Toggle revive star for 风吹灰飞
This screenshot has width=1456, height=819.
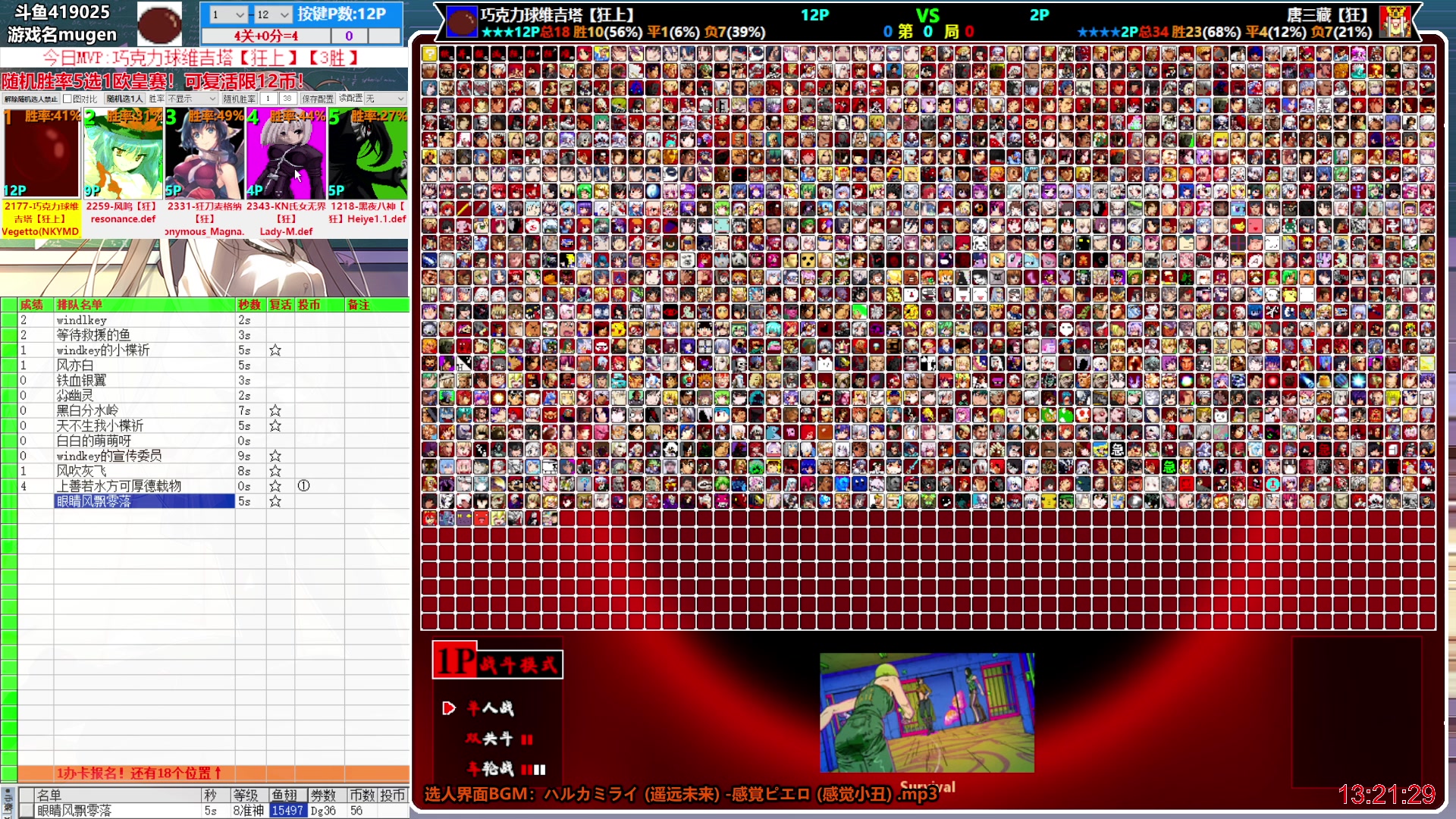pyautogui.click(x=275, y=472)
